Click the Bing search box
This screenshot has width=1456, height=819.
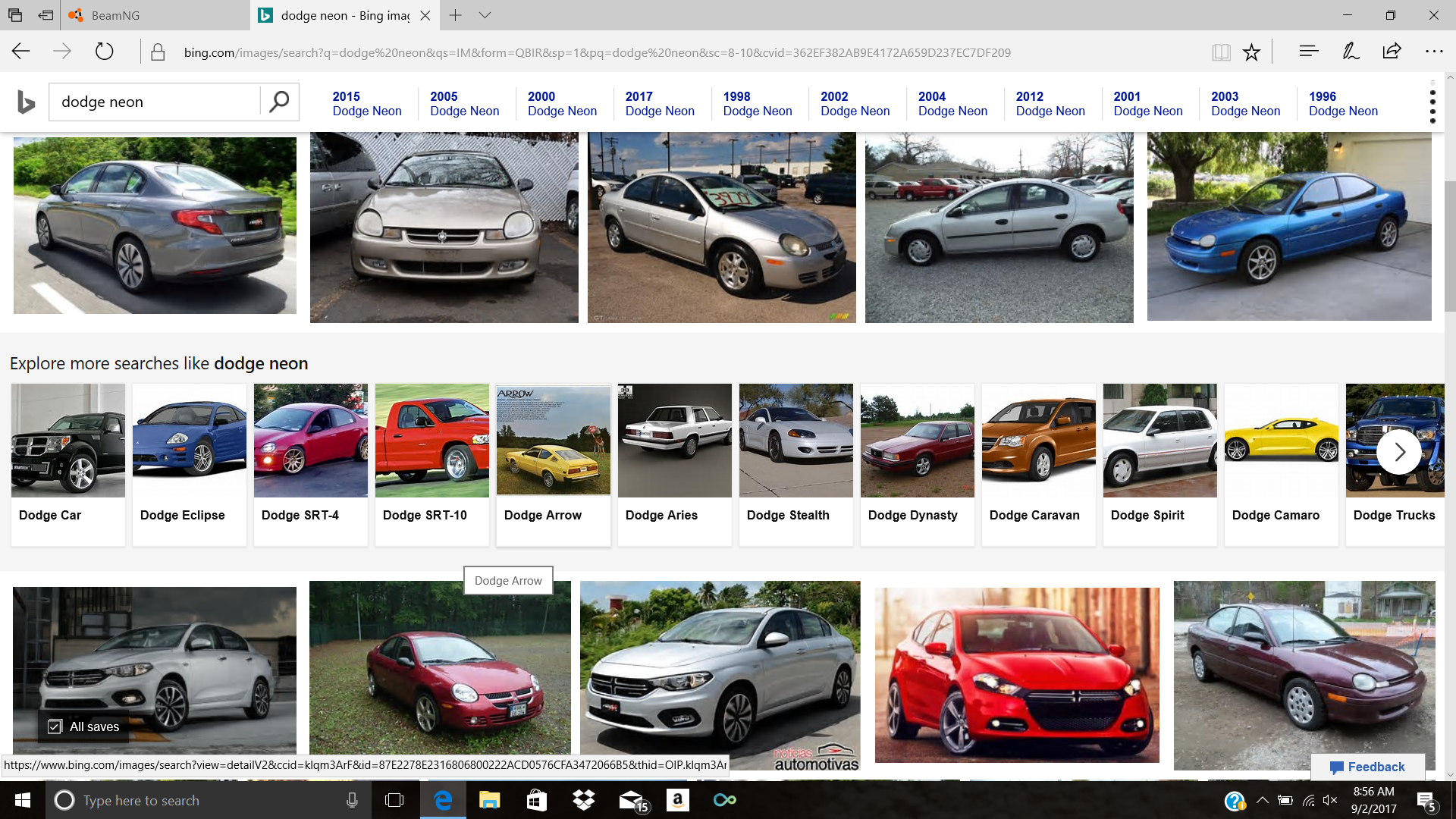155,102
